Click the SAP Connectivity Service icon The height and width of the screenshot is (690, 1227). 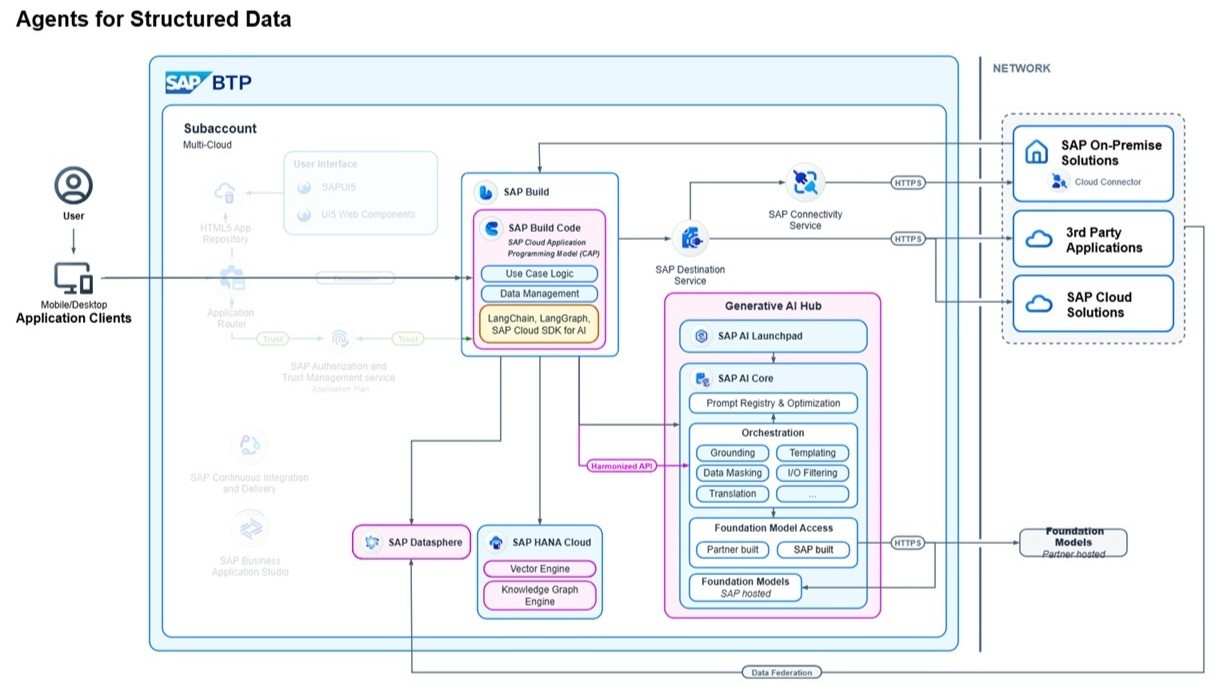click(x=805, y=182)
